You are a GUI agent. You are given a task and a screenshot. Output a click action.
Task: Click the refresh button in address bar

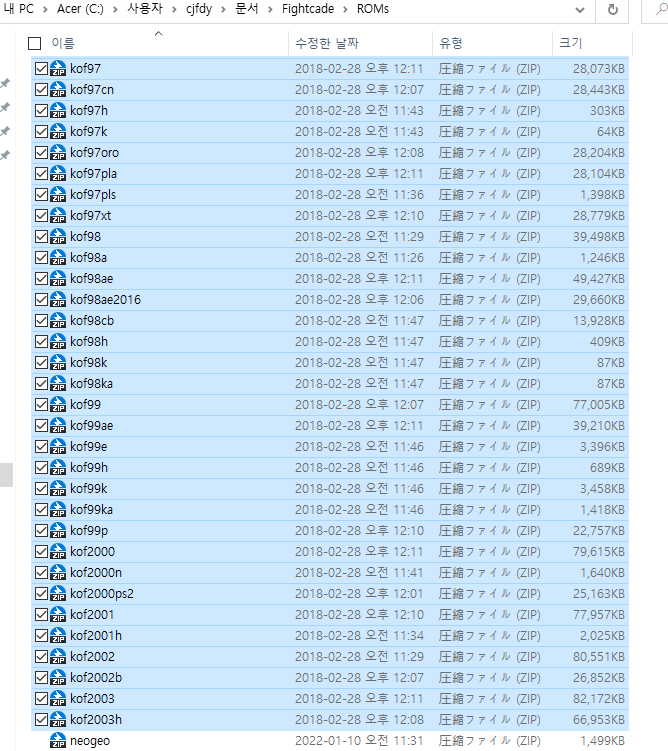612,10
